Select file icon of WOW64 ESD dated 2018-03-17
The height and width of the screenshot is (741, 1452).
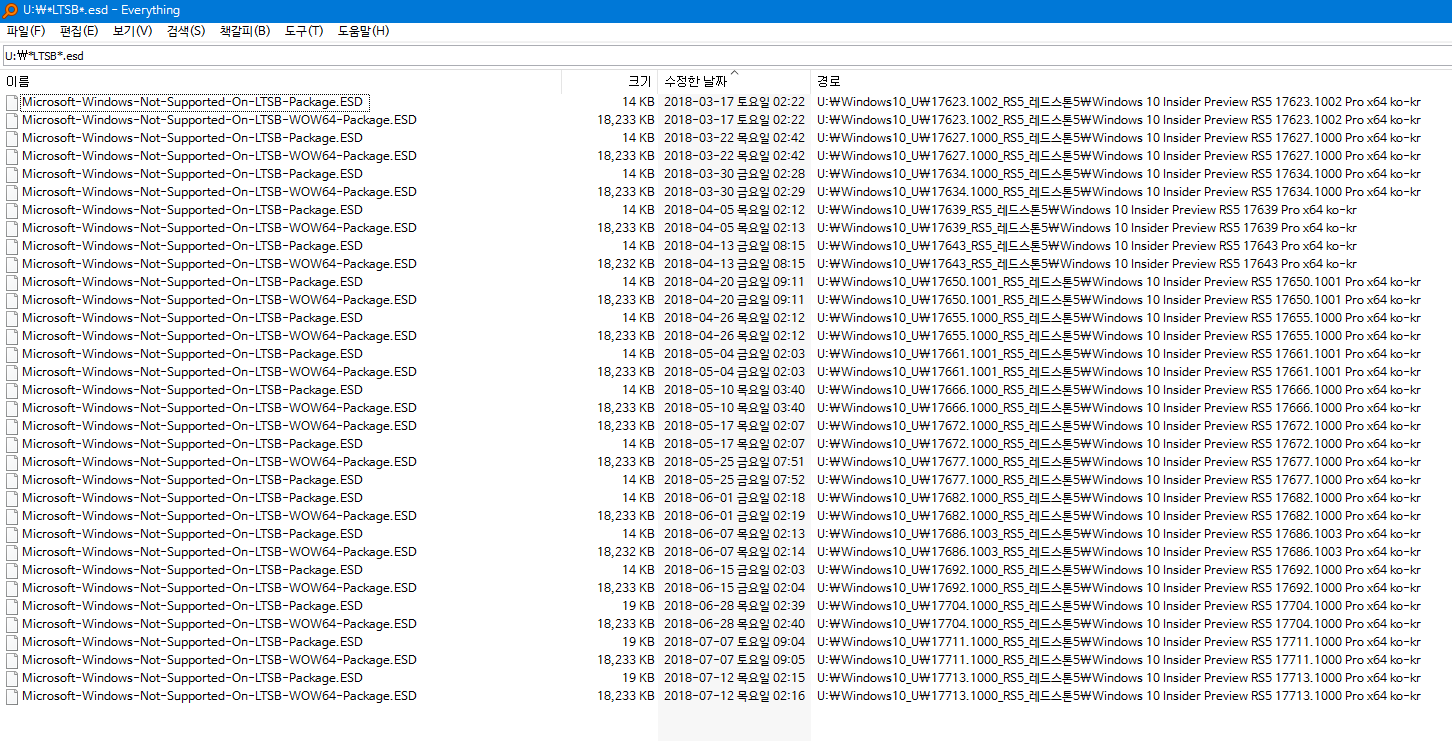point(12,120)
